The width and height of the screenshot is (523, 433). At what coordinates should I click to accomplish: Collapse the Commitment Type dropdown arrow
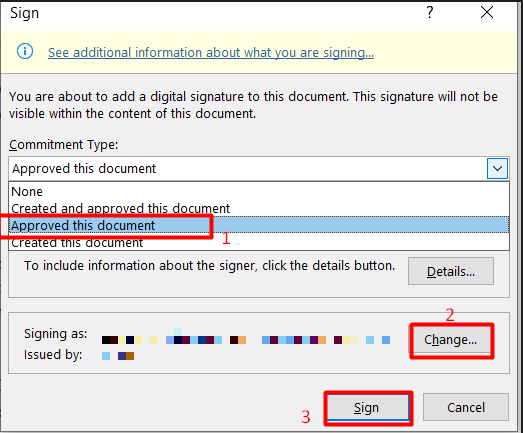pos(497,168)
